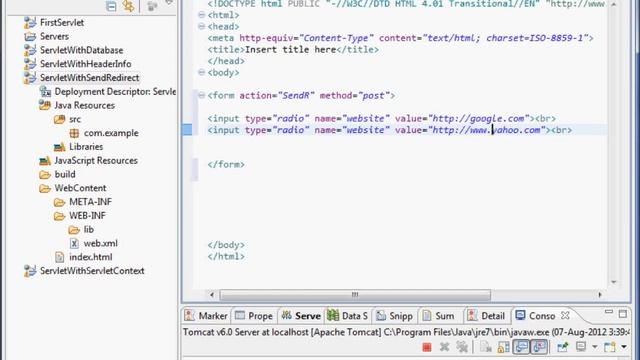Click Remove All Terminated Launches double-X icon
Image resolution: width=640 pixels, height=360 pixels.
click(462, 347)
